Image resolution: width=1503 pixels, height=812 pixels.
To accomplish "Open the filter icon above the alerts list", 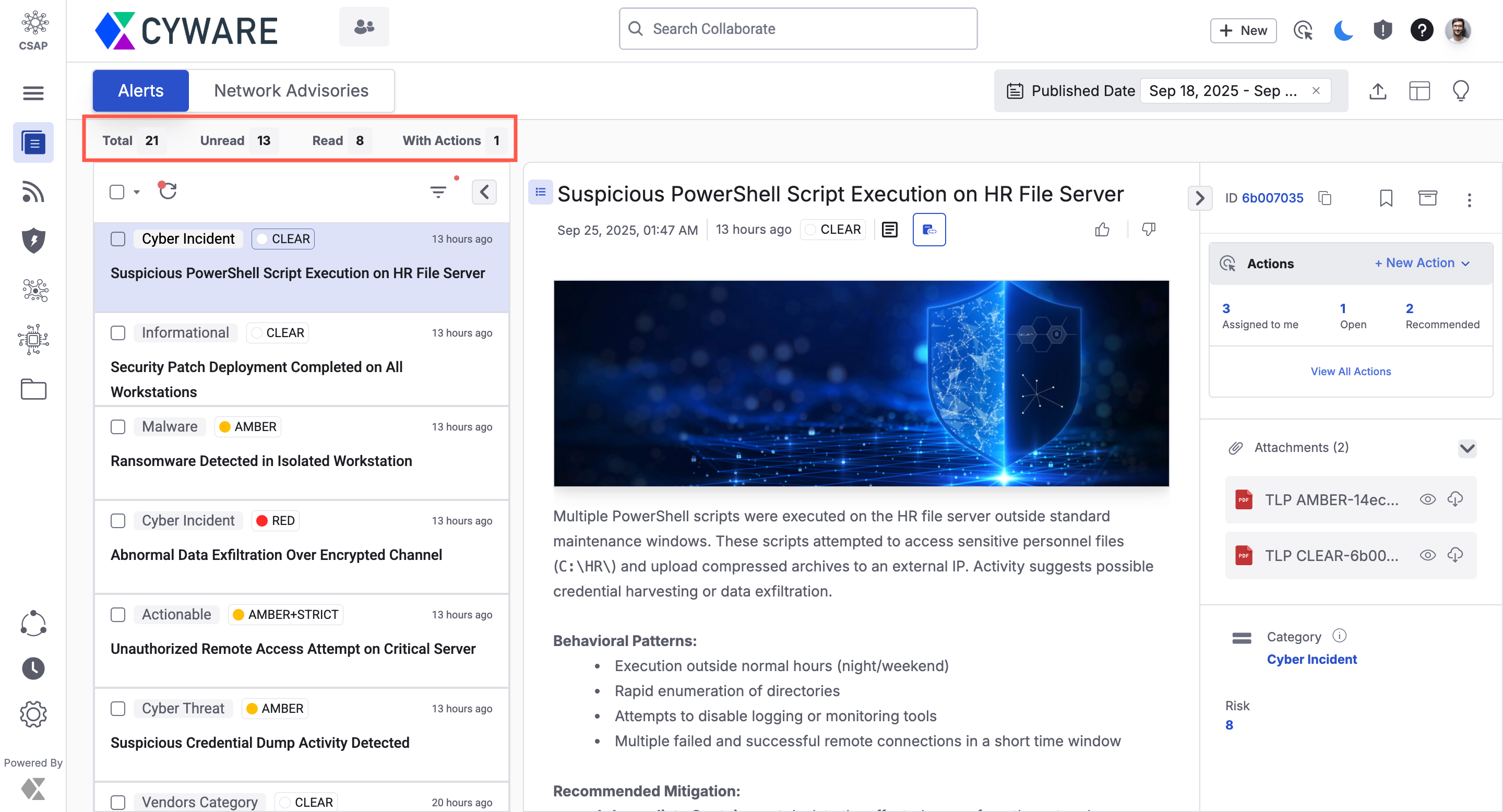I will click(x=438, y=192).
